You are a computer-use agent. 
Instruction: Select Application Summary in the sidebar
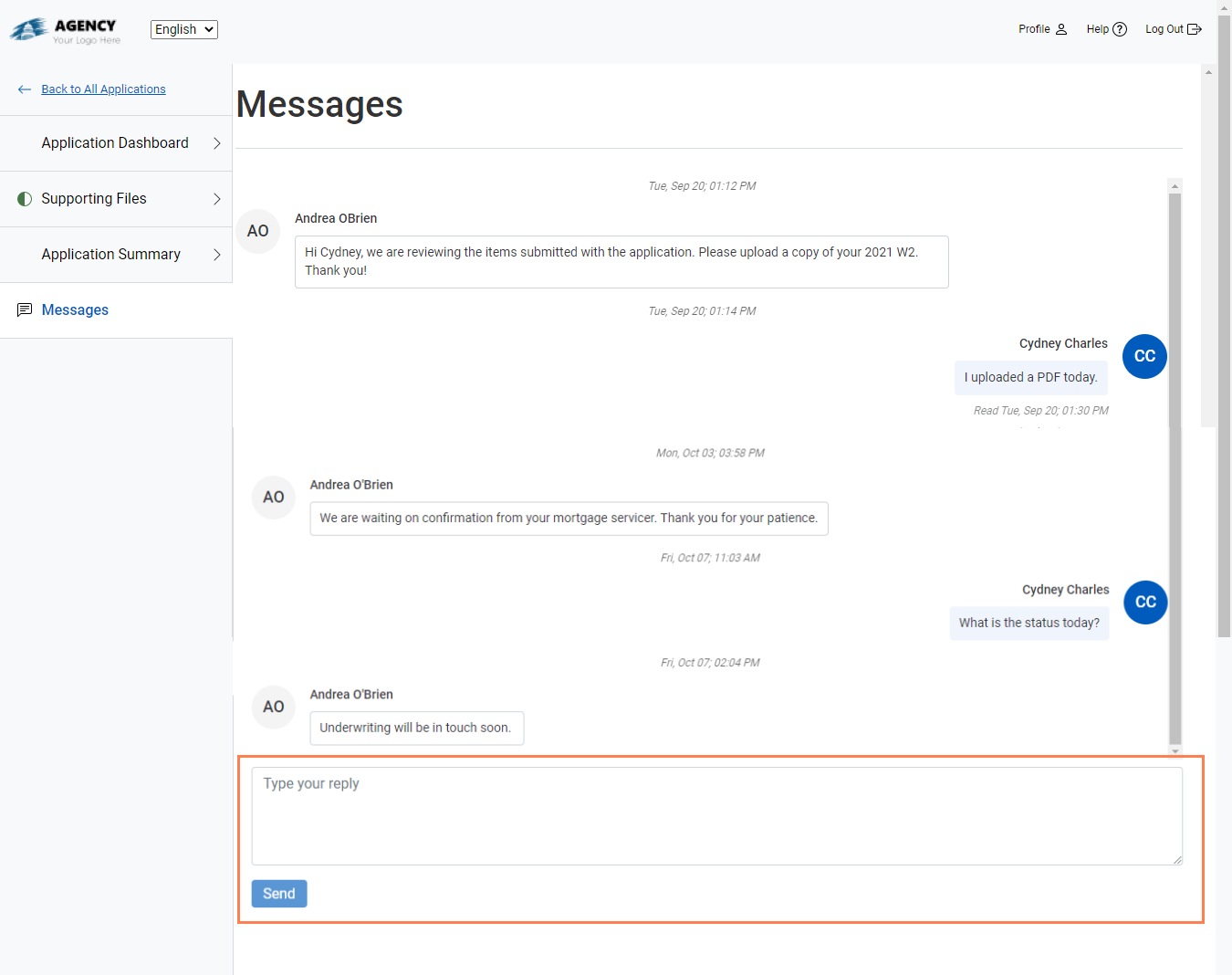coord(110,255)
